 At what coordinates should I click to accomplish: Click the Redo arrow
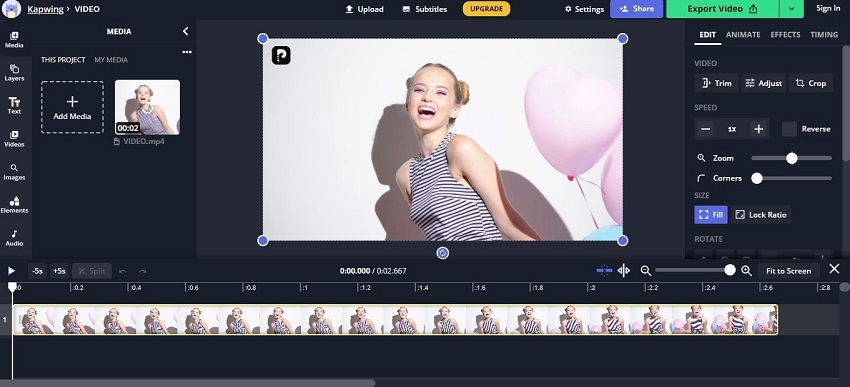pyautogui.click(x=142, y=271)
